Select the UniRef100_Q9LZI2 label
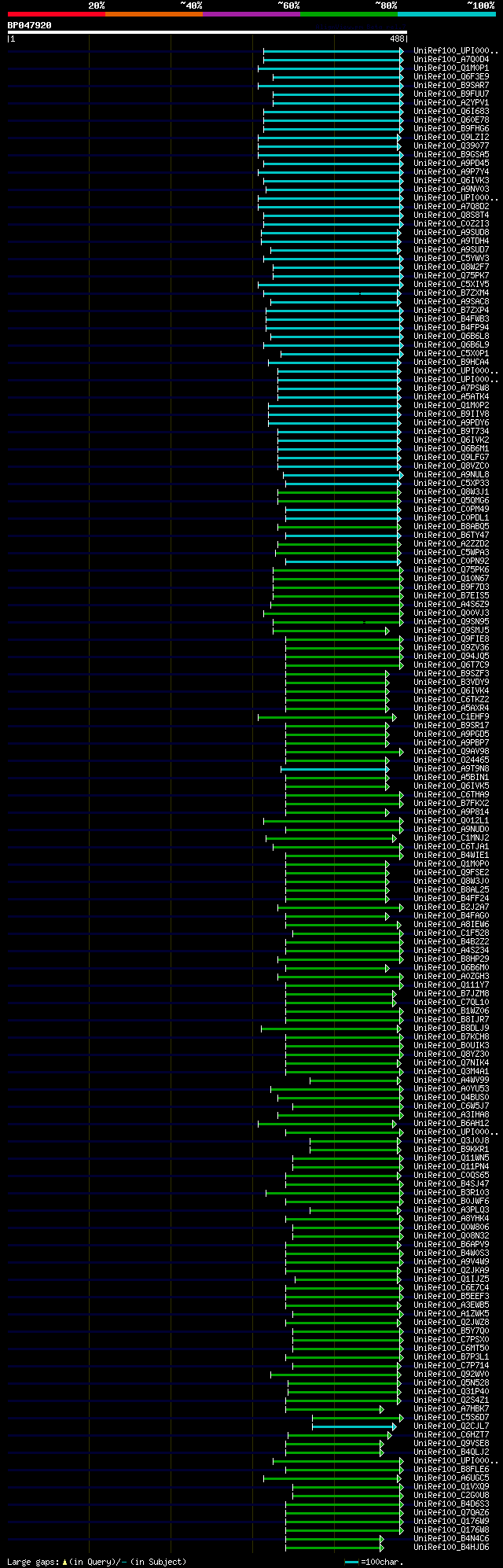The width and height of the screenshot is (503, 1568). click(x=451, y=137)
